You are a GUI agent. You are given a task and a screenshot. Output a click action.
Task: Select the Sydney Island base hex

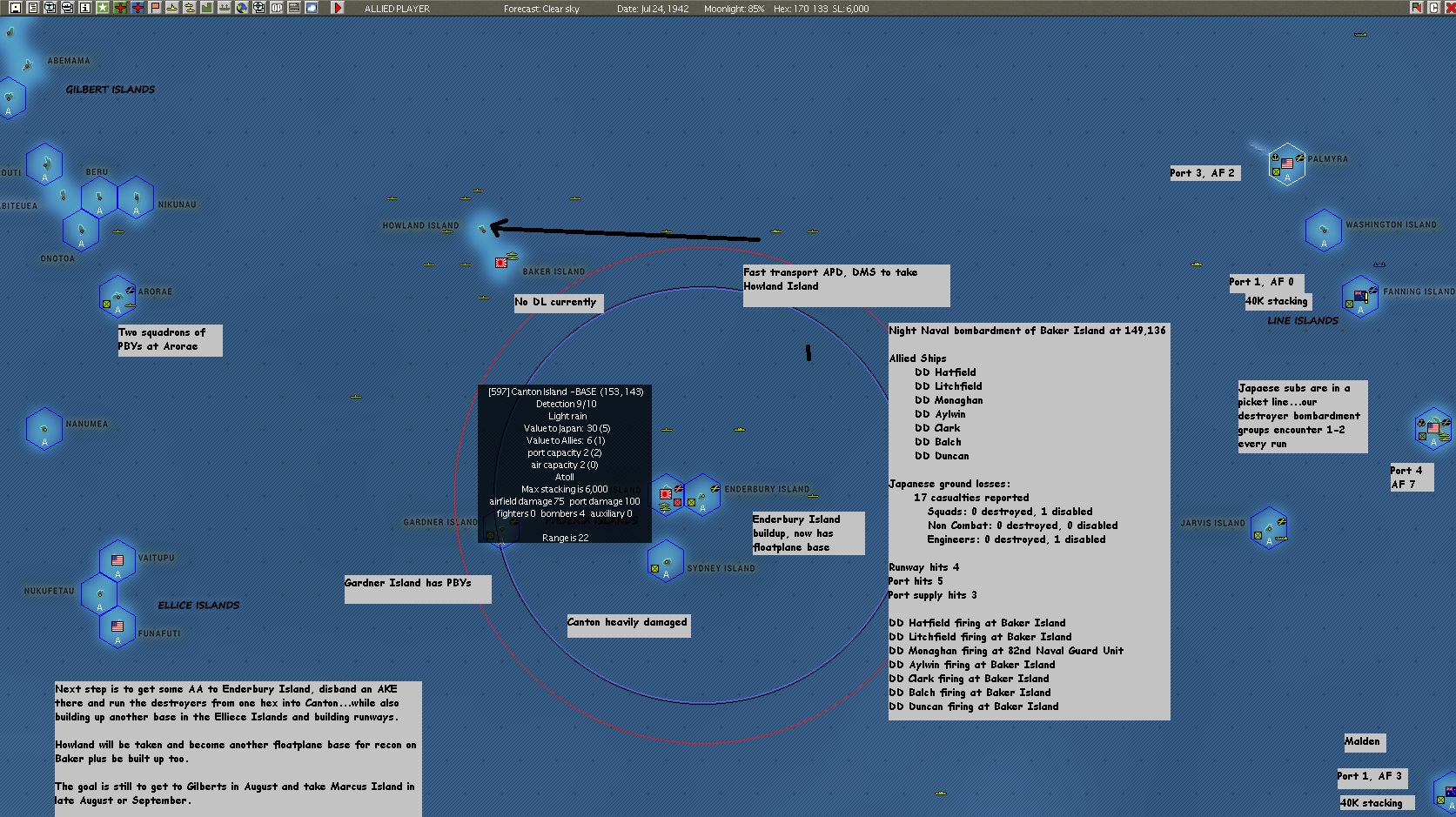666,561
